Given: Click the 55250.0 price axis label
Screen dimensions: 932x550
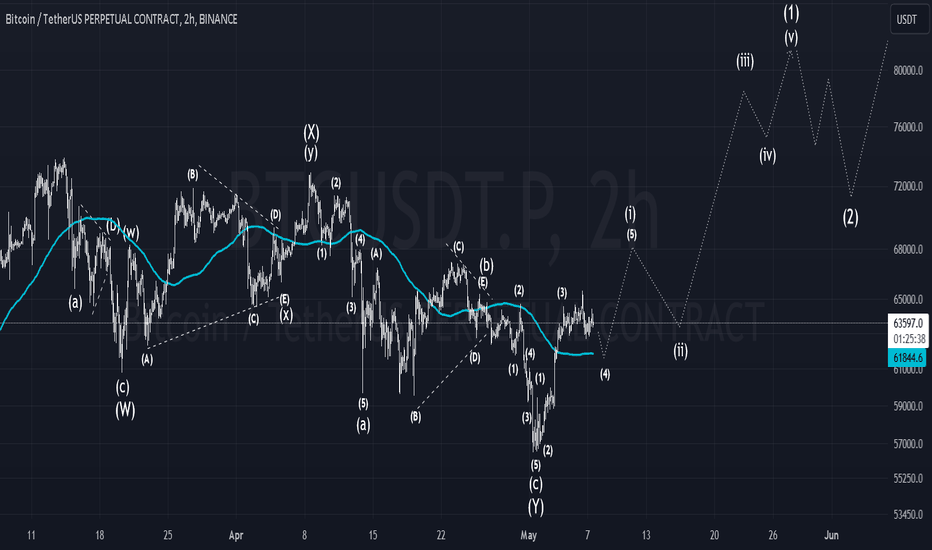Looking at the screenshot, I should point(908,478).
